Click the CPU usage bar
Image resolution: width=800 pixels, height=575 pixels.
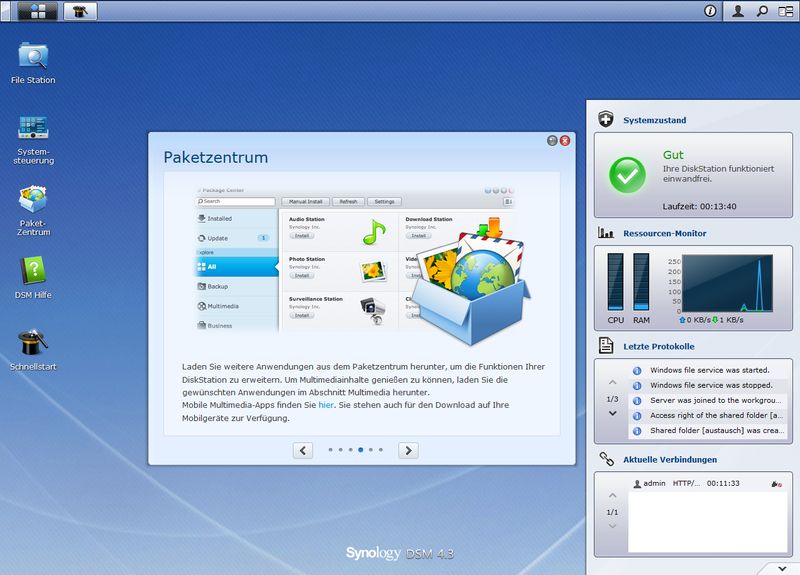pyautogui.click(x=615, y=282)
